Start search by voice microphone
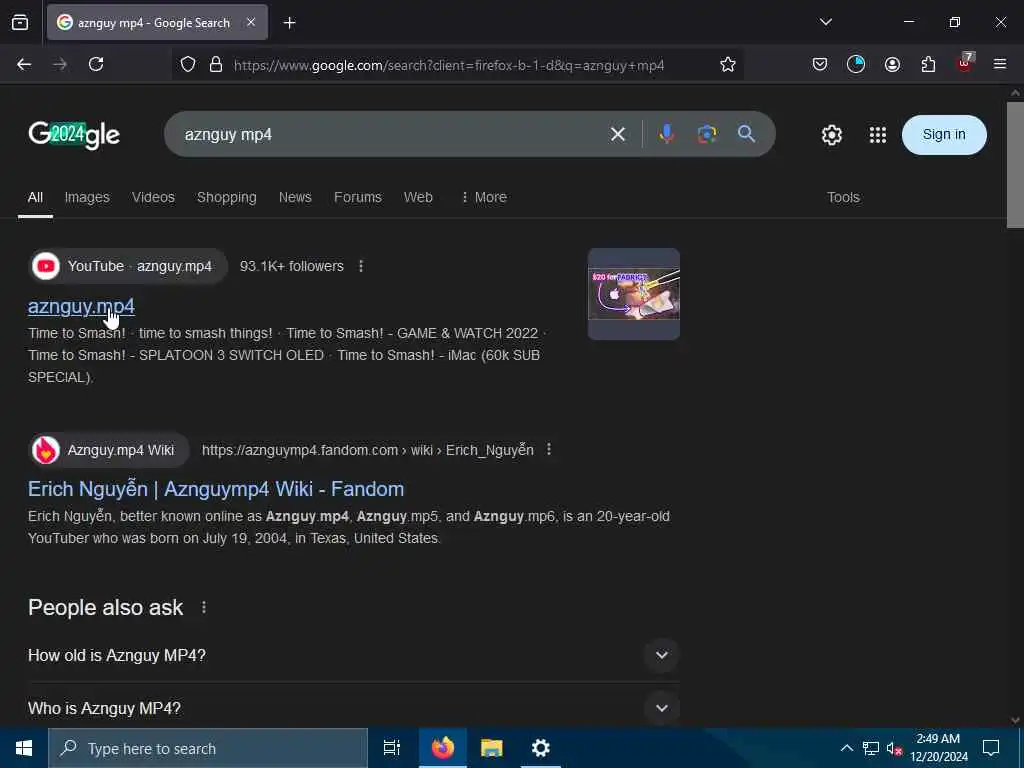Image resolution: width=1024 pixels, height=768 pixels. click(667, 135)
